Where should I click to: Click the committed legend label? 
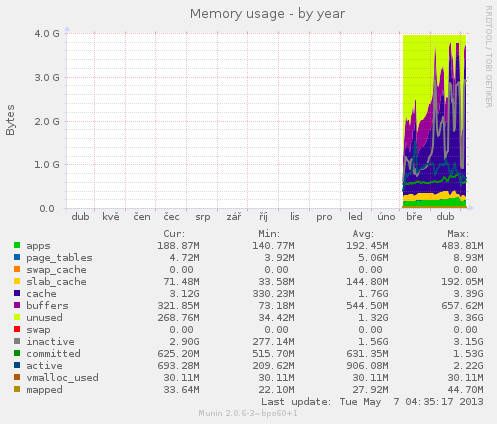pyautogui.click(x=53, y=353)
